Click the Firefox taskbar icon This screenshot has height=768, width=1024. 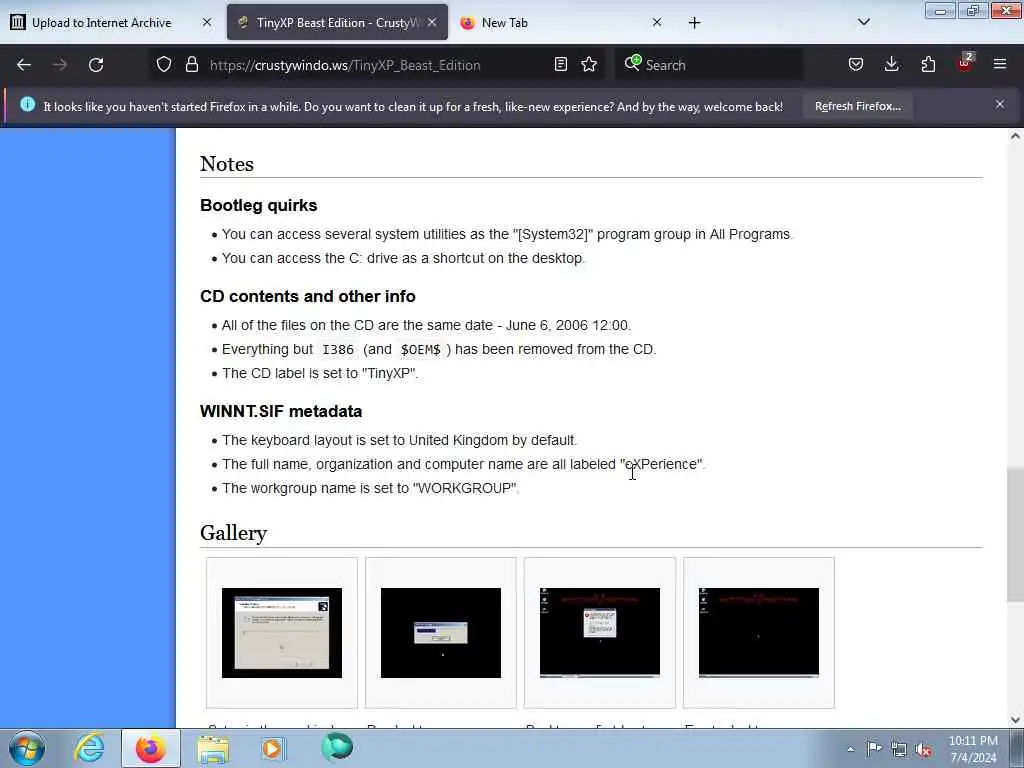click(151, 748)
